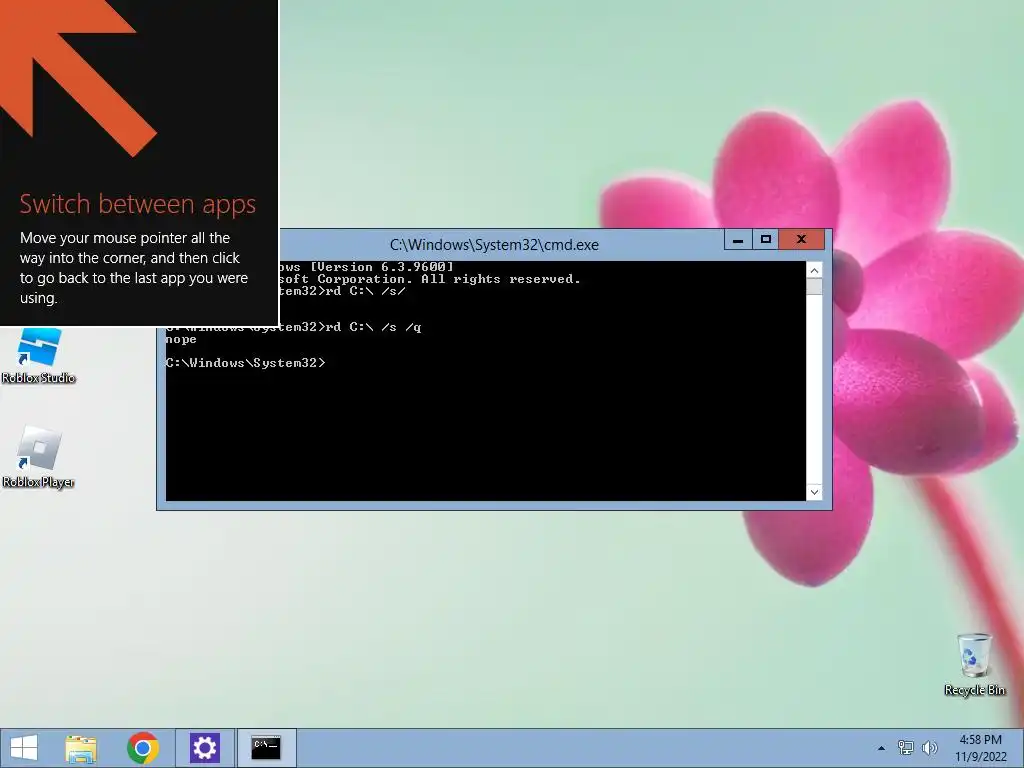This screenshot has height=768, width=1024.
Task: Minimize the cmd.exe window
Action: (738, 240)
